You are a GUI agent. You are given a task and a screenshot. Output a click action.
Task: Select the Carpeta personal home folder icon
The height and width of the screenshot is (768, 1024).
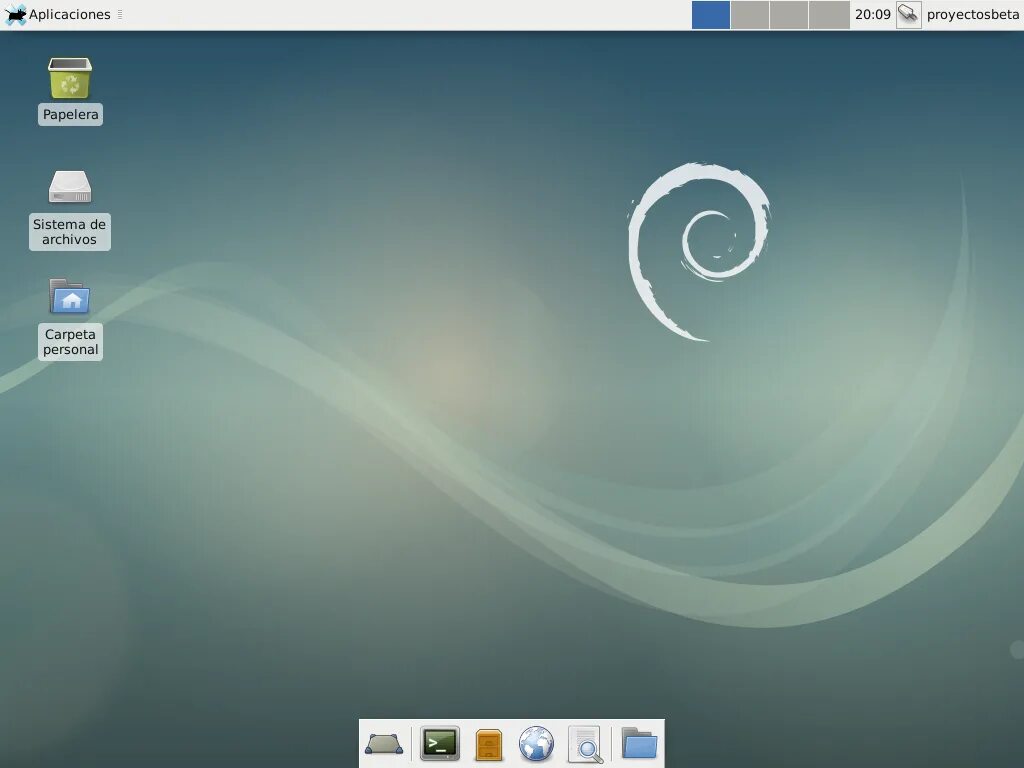(70, 296)
